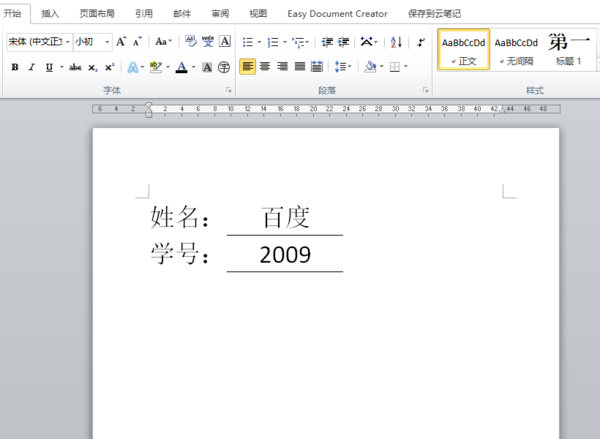This screenshot has height=439, width=600.
Task: Open the Easy Document Creator tab
Action: coord(338,14)
